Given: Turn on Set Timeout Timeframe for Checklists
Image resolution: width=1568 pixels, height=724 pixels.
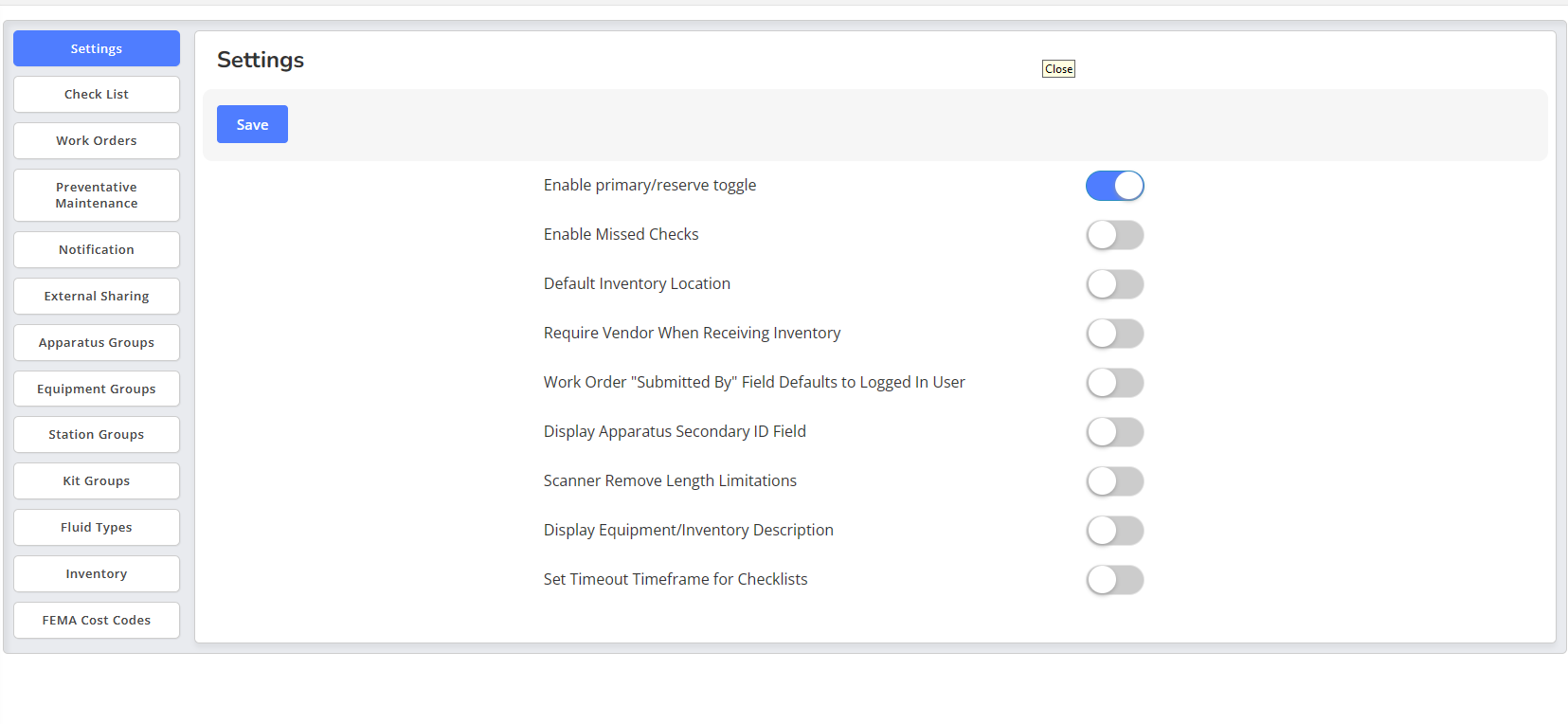Looking at the screenshot, I should tap(1115, 580).
